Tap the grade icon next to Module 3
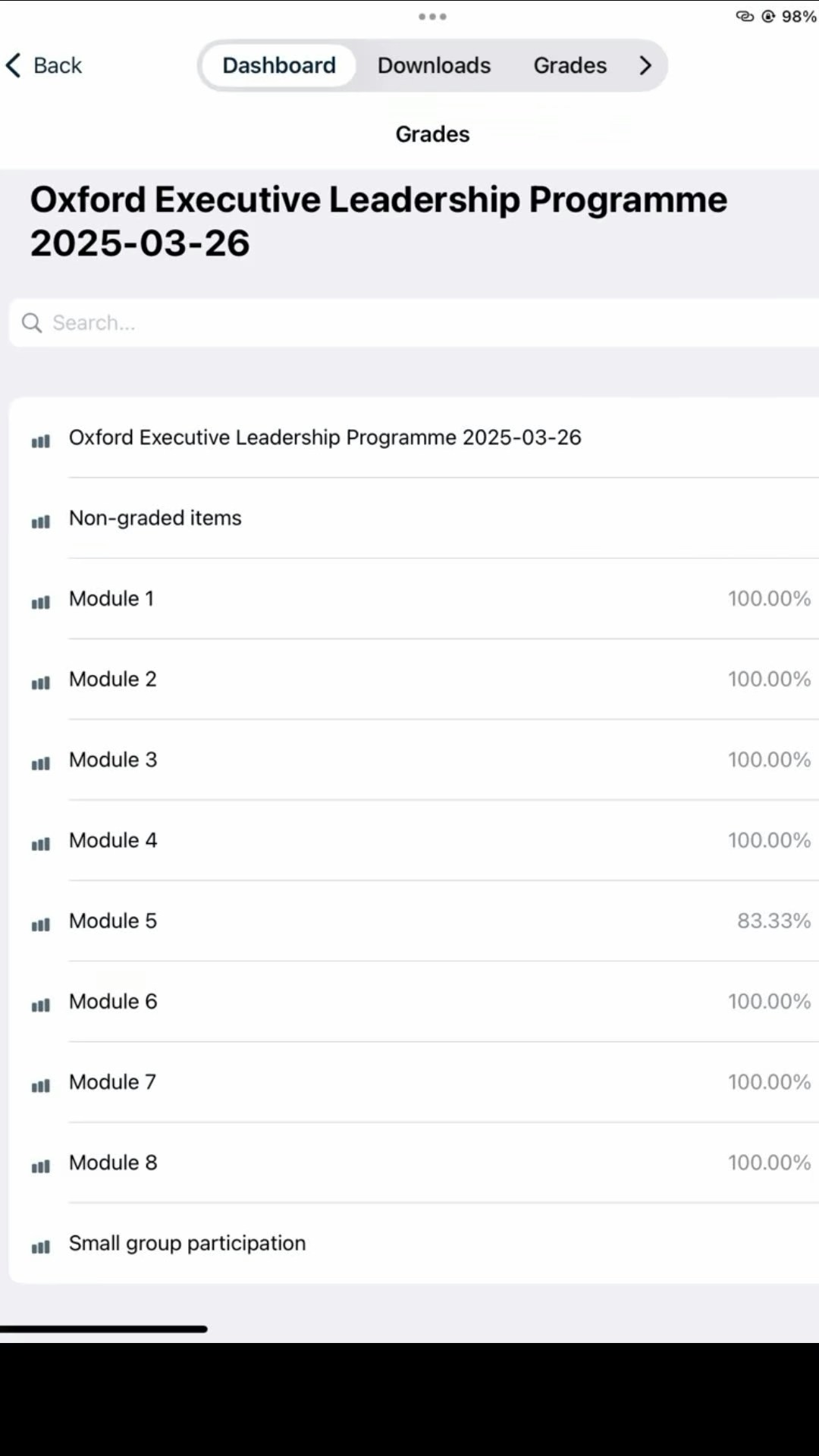The image size is (819, 1456). (41, 764)
